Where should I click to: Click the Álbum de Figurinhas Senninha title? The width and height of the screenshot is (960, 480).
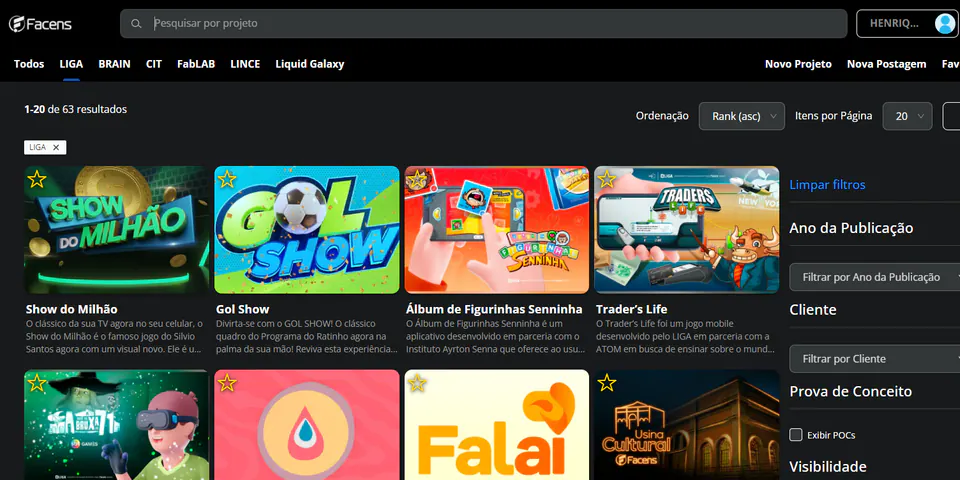(x=494, y=309)
